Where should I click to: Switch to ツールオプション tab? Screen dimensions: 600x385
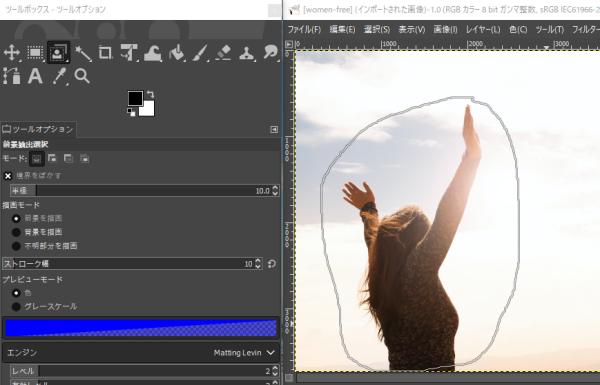(38, 129)
